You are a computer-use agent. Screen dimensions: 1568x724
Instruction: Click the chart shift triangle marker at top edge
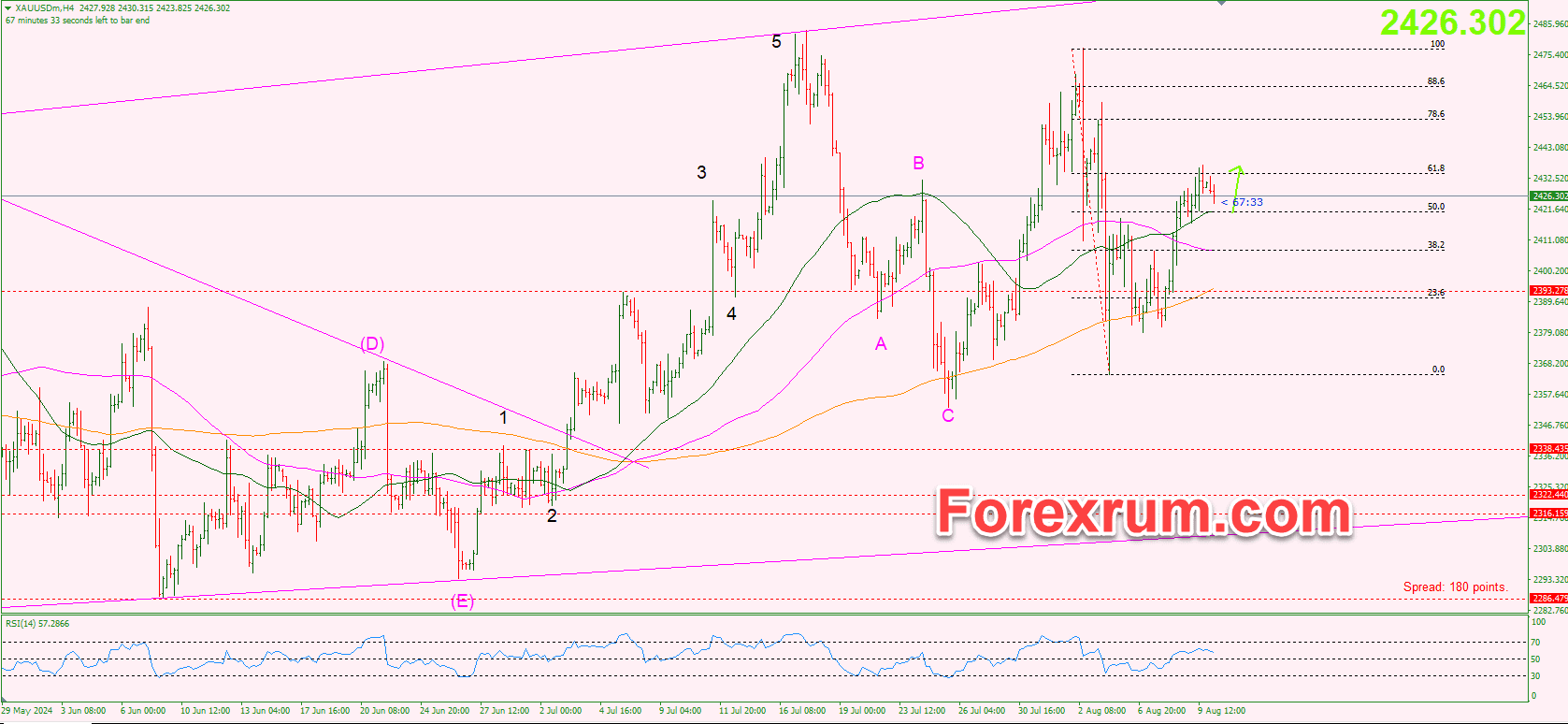pos(1222,3)
